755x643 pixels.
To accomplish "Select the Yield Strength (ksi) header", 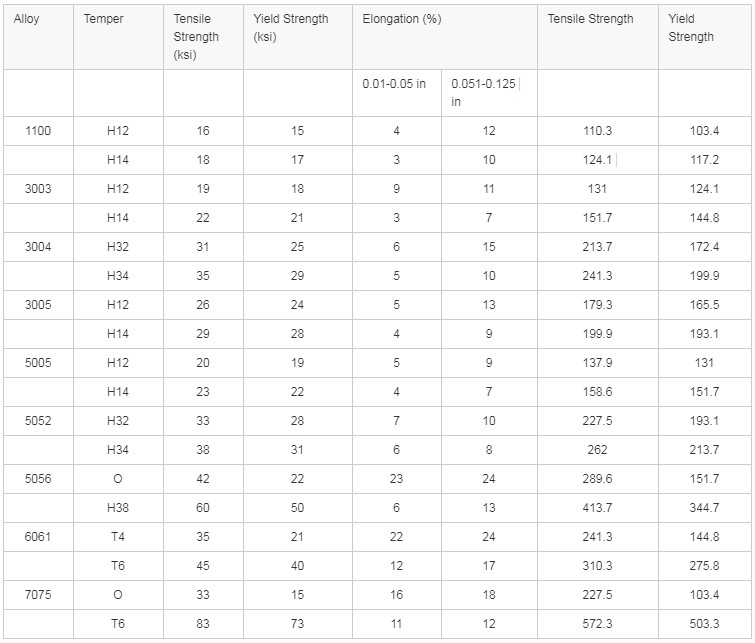I will click(298, 37).
